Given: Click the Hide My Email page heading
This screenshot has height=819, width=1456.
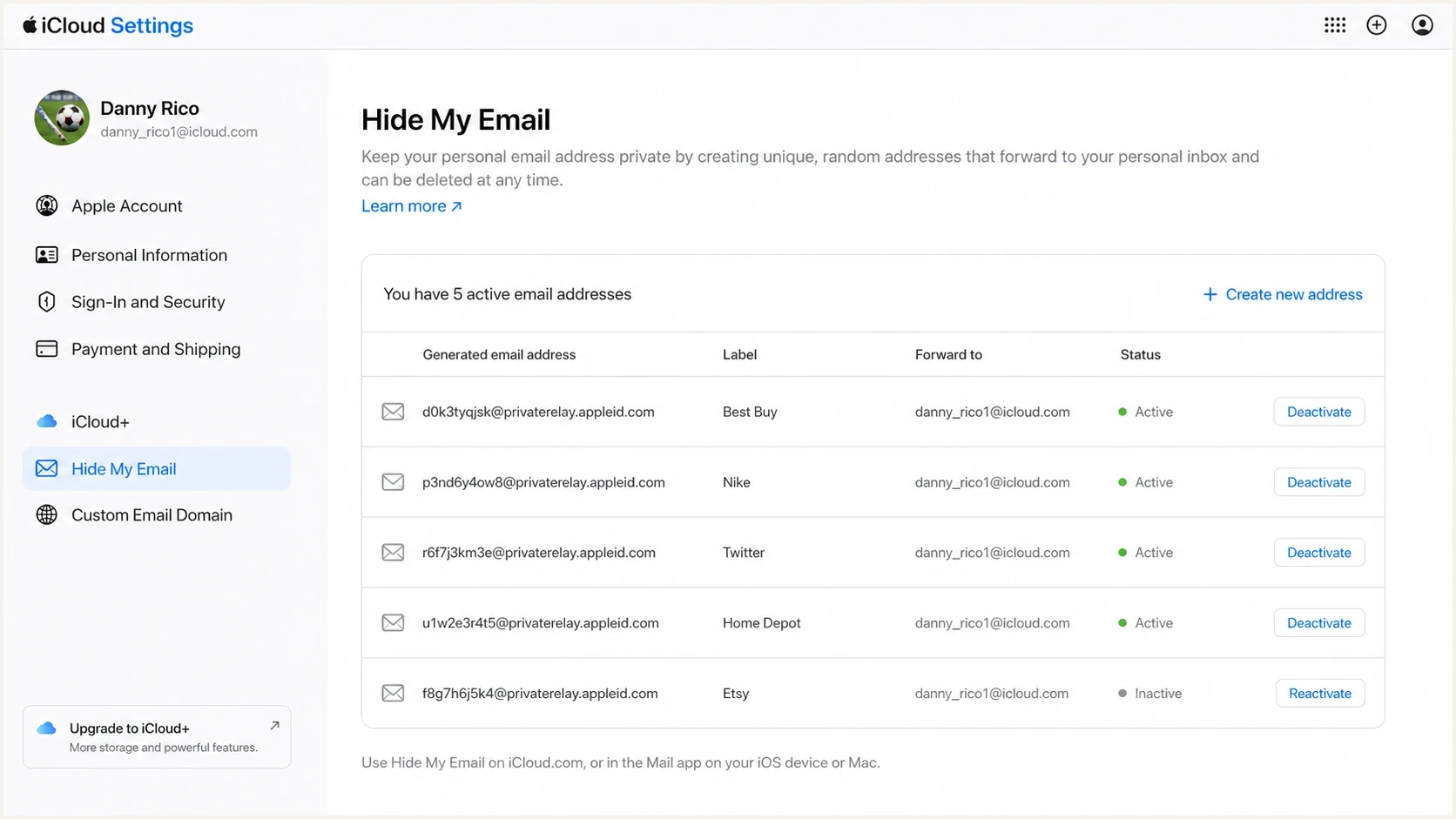Looking at the screenshot, I should 455,119.
